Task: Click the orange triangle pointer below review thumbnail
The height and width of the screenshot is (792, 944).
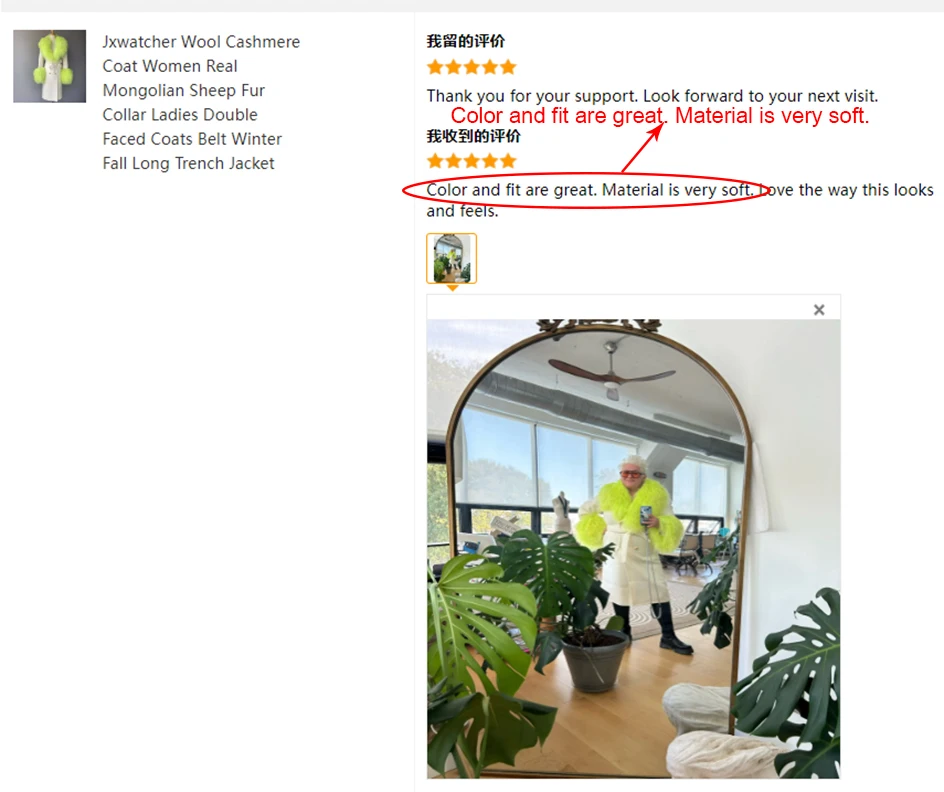Action: pyautogui.click(x=452, y=288)
